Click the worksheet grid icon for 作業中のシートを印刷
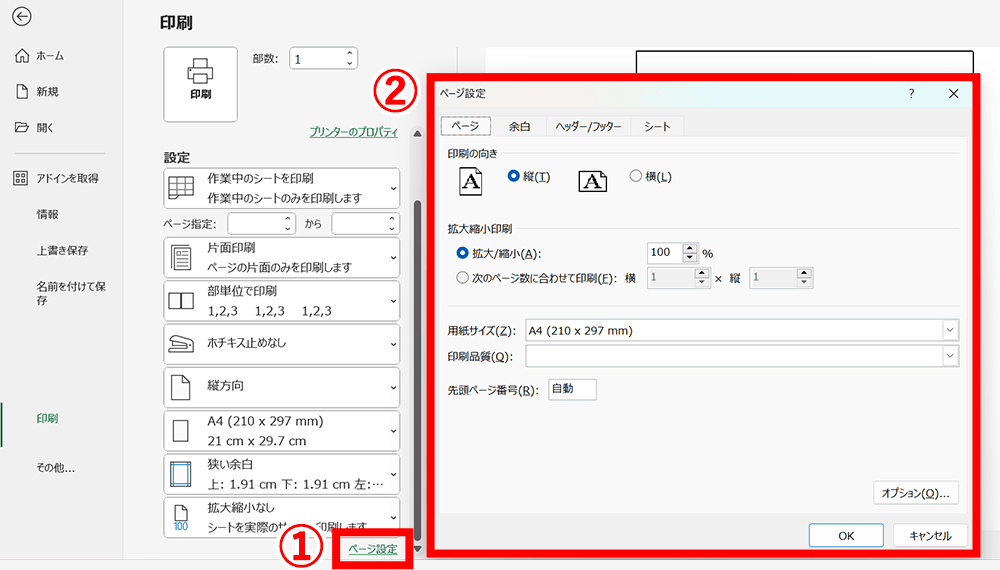This screenshot has width=1000, height=570. tap(181, 188)
